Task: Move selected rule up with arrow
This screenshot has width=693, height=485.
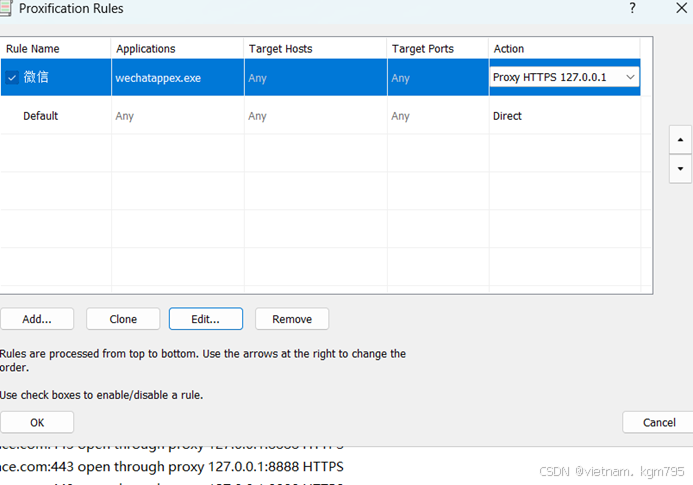Action: [680, 140]
